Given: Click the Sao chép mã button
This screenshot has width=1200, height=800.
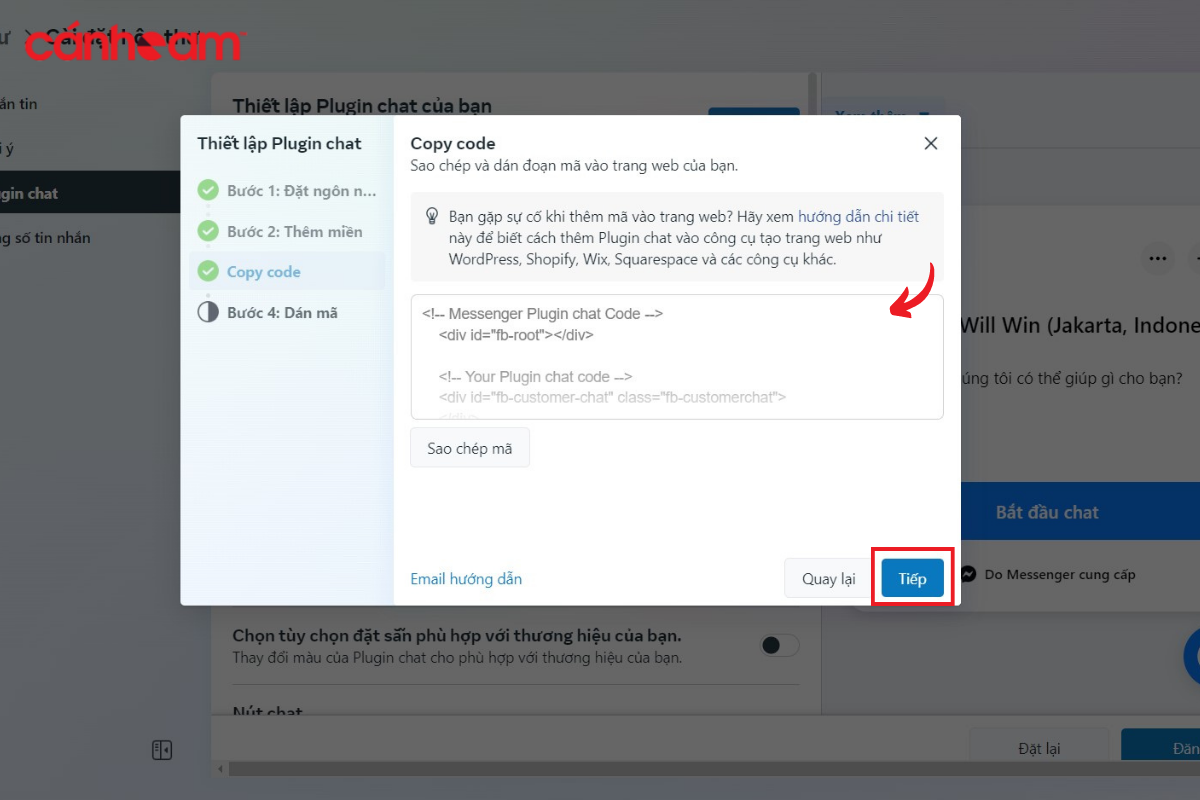Looking at the screenshot, I should click(470, 448).
